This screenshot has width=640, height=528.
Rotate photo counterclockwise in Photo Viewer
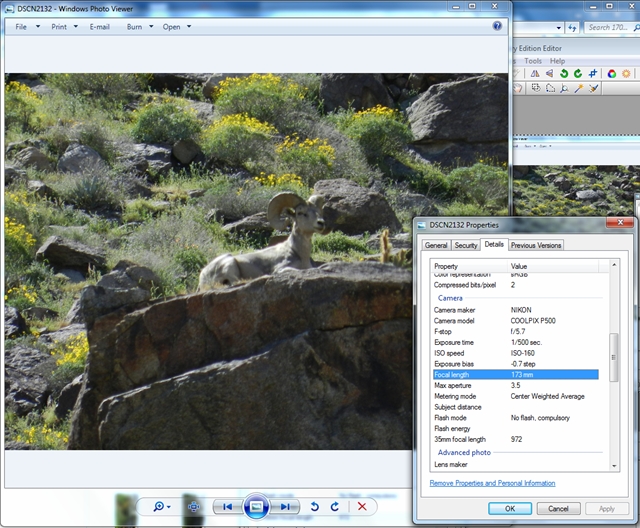point(314,507)
